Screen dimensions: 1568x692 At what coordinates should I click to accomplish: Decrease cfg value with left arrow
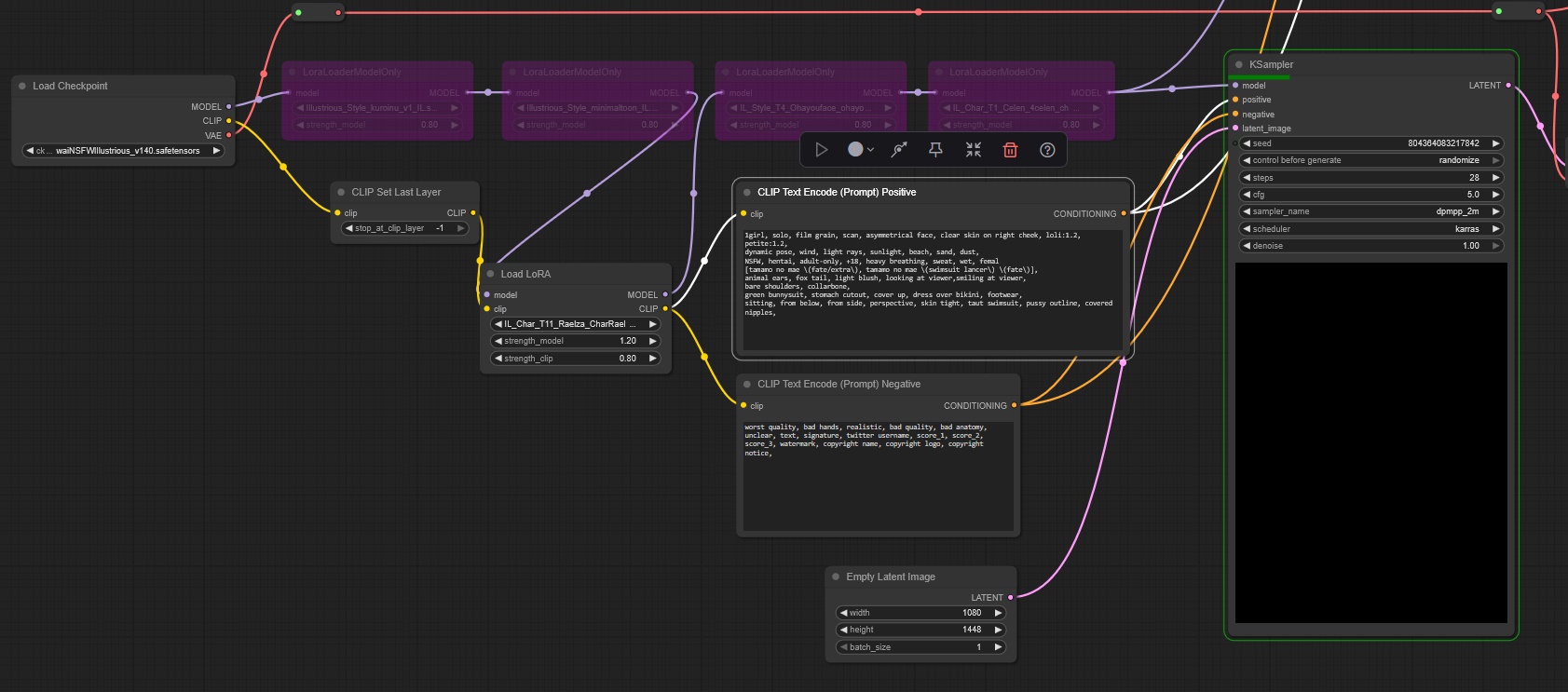1247,195
